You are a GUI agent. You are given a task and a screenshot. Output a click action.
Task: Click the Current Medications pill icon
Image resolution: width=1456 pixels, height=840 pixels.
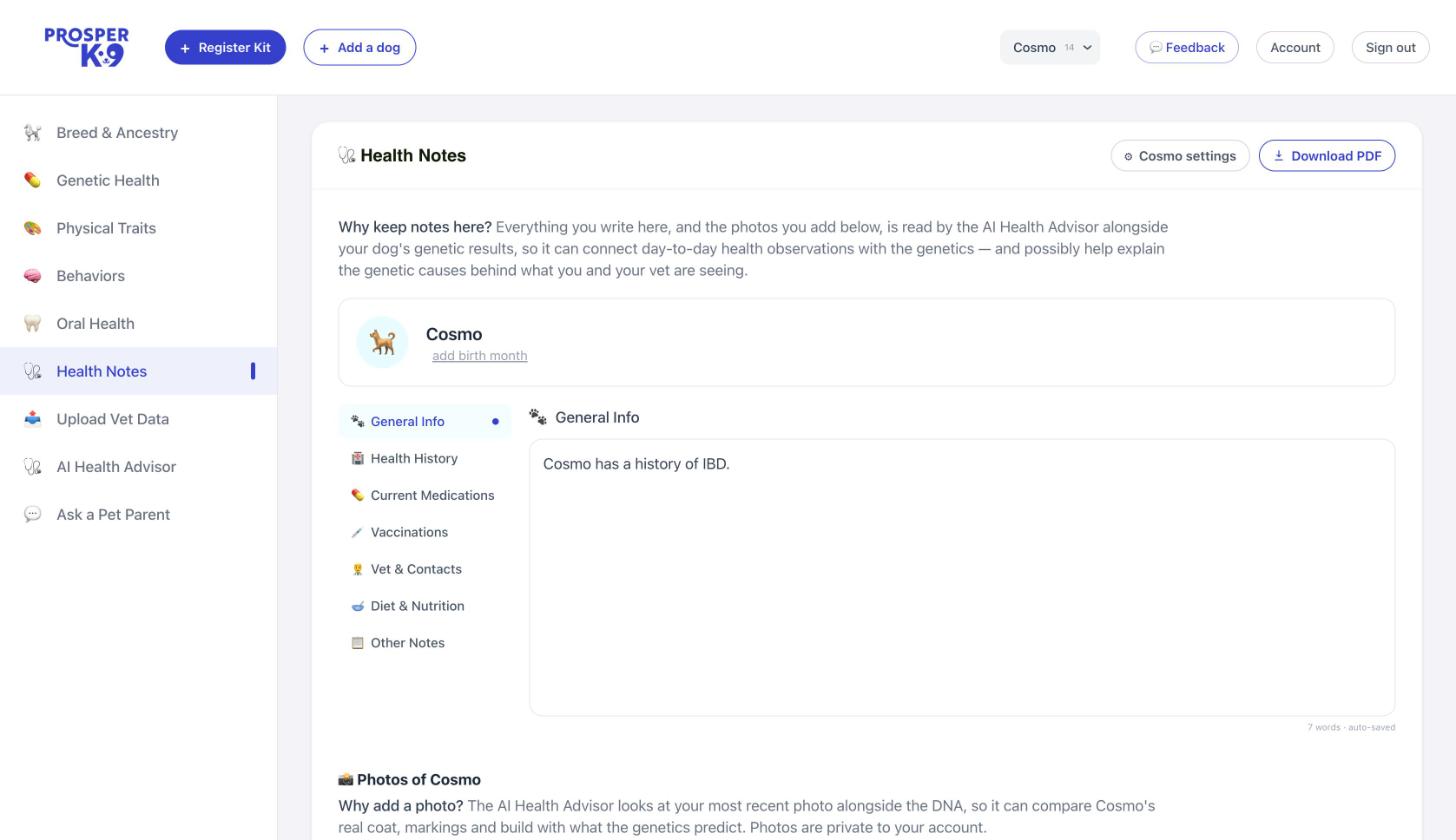(x=357, y=496)
